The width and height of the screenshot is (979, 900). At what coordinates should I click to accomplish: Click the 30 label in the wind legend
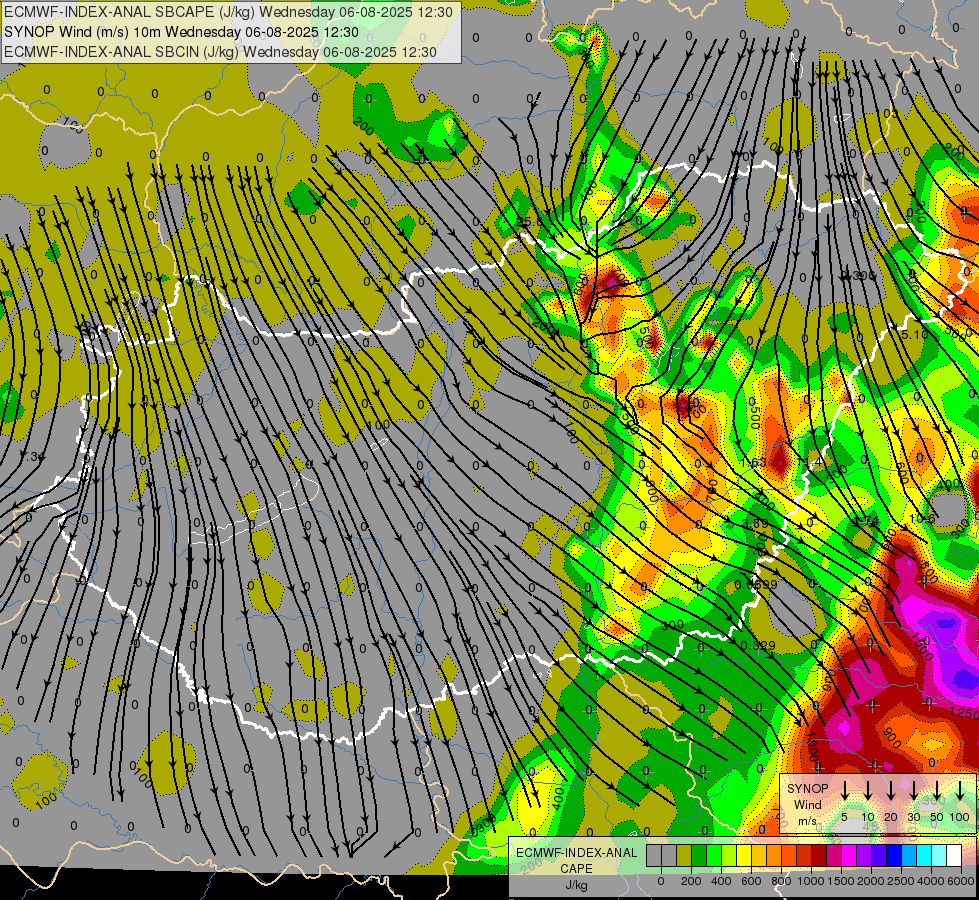pos(913,817)
